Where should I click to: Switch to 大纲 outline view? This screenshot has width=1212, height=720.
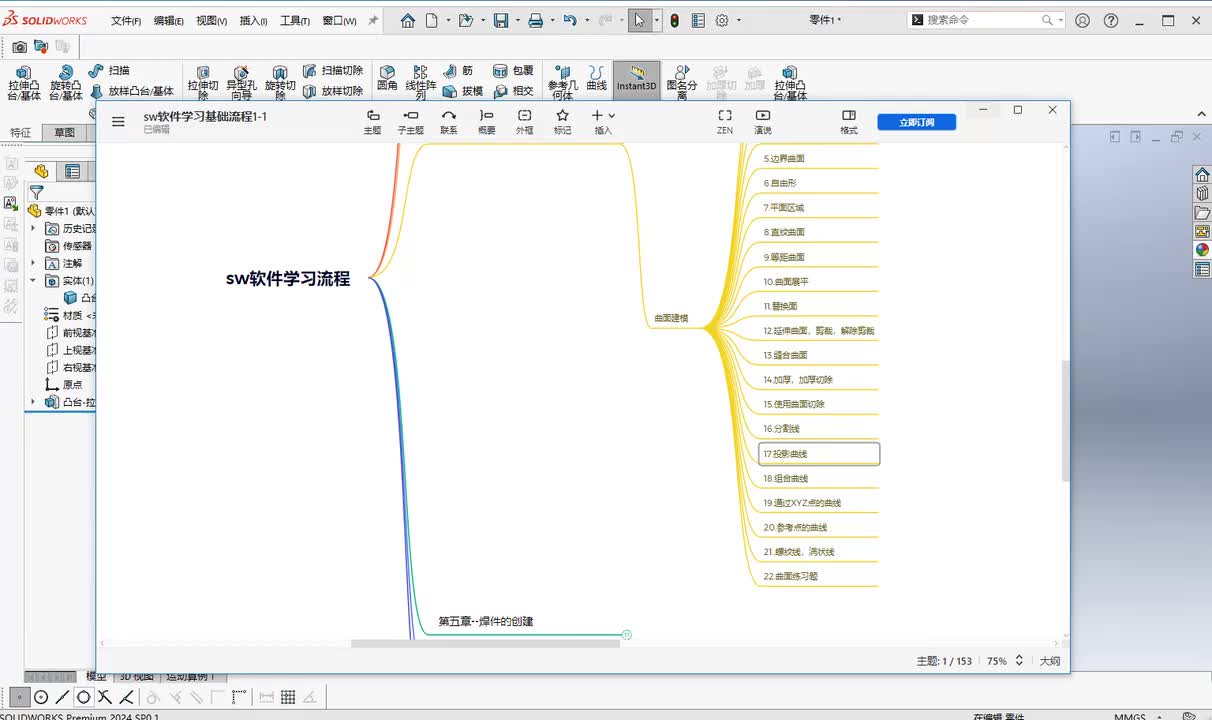(1050, 661)
